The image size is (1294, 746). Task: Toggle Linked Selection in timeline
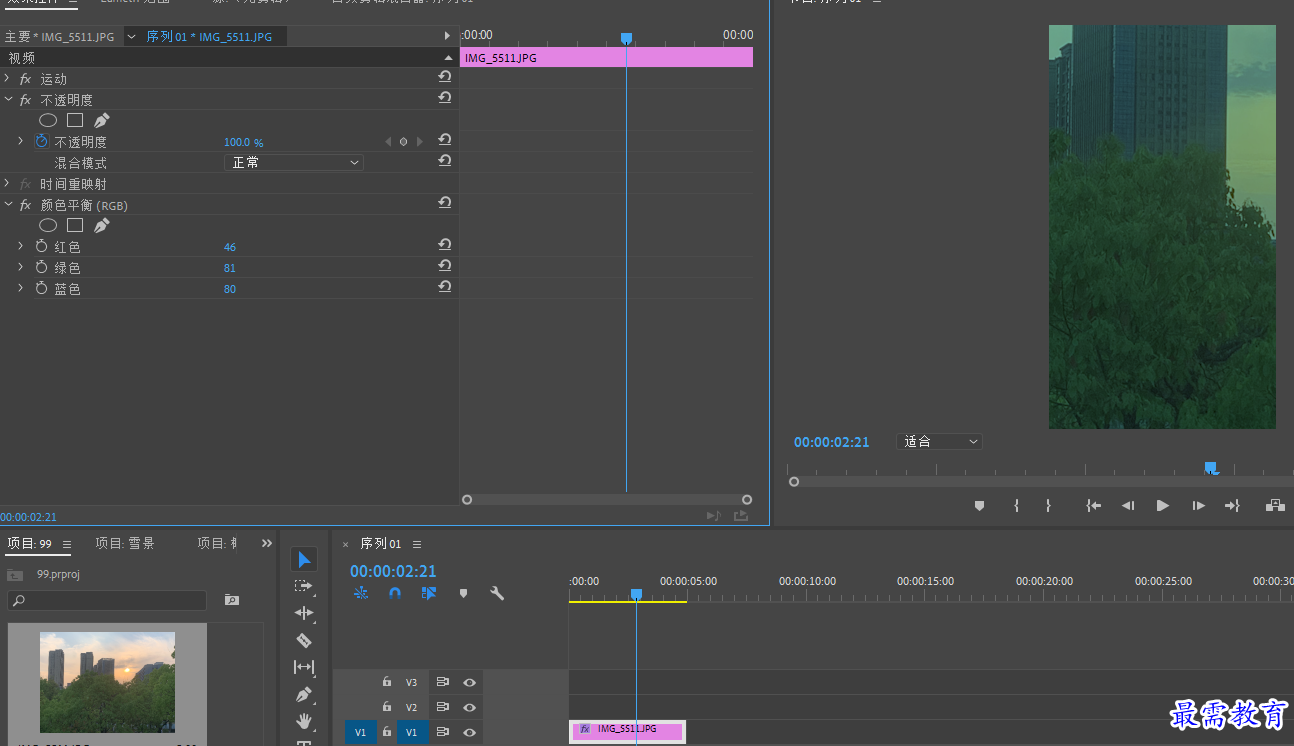(x=429, y=593)
